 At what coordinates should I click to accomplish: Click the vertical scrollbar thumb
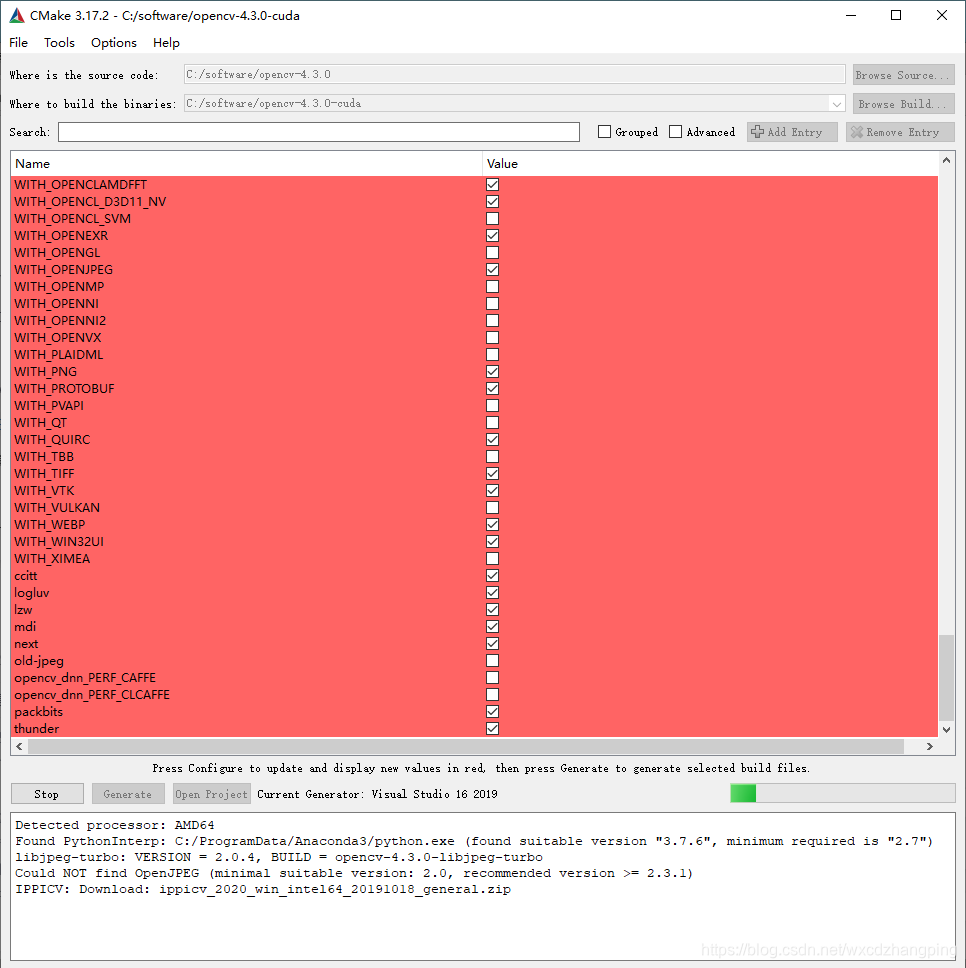(x=946, y=678)
